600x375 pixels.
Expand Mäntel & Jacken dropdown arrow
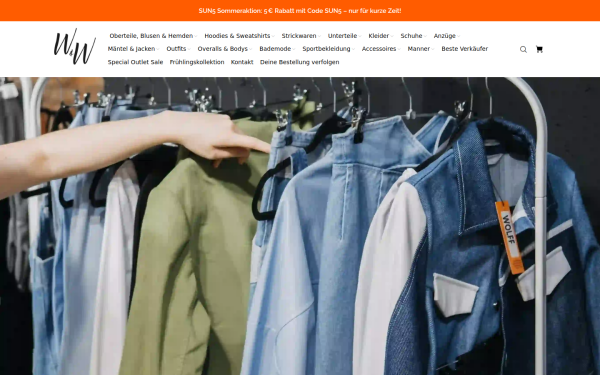click(x=158, y=49)
